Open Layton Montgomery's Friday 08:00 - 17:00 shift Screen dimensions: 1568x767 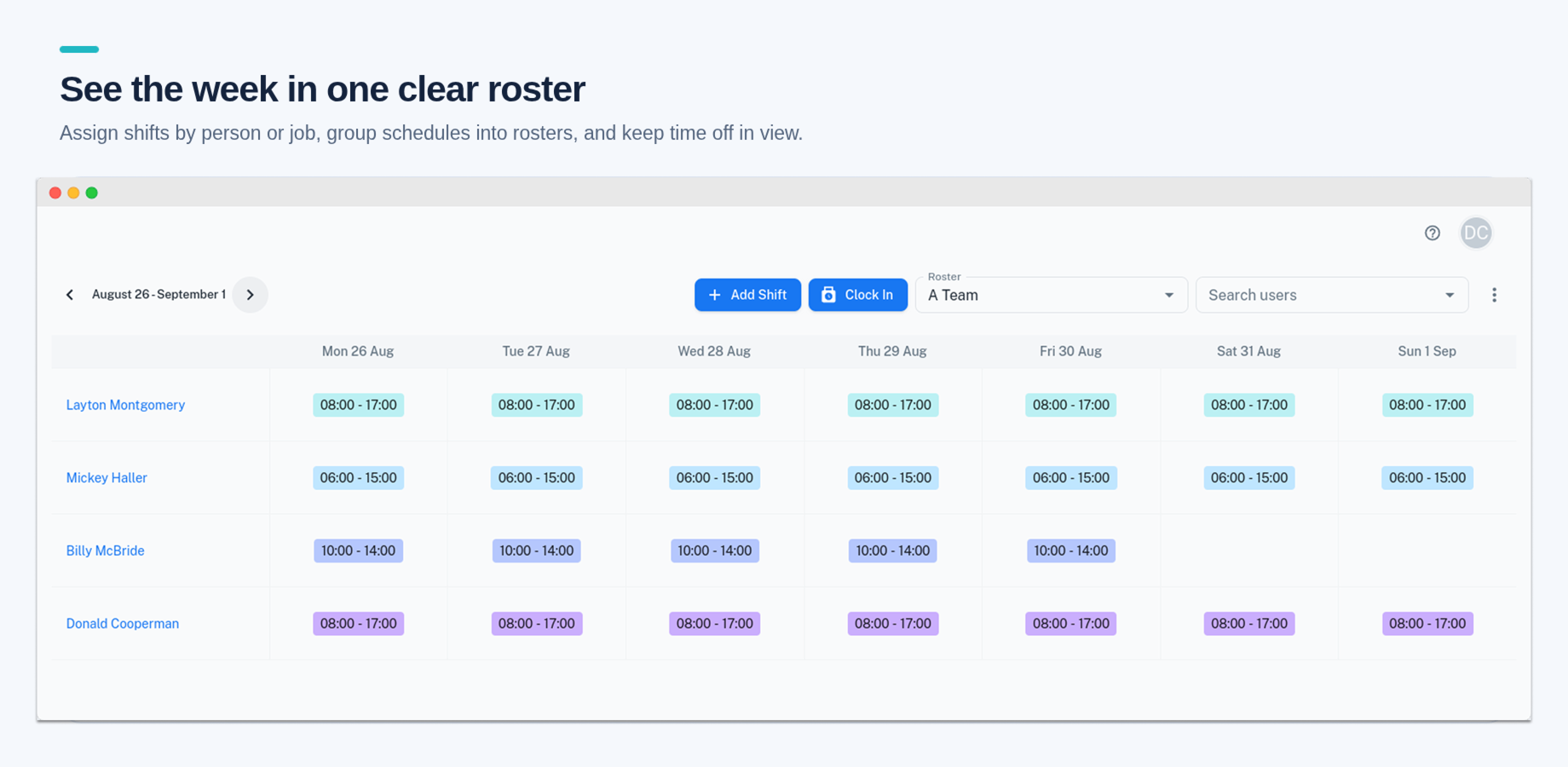(1071, 405)
